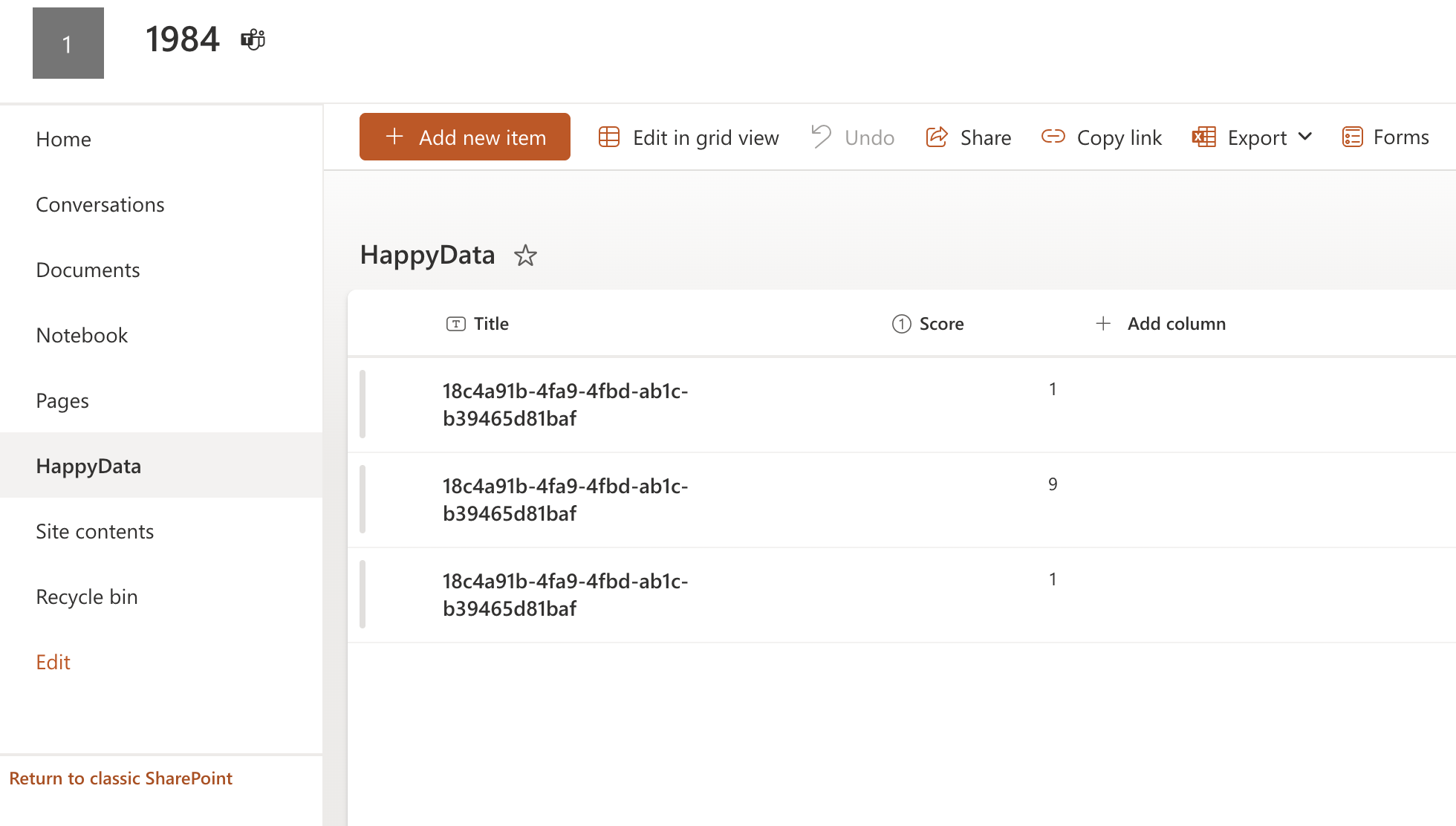
Task: Click the Share icon in toolbar
Action: [x=937, y=137]
